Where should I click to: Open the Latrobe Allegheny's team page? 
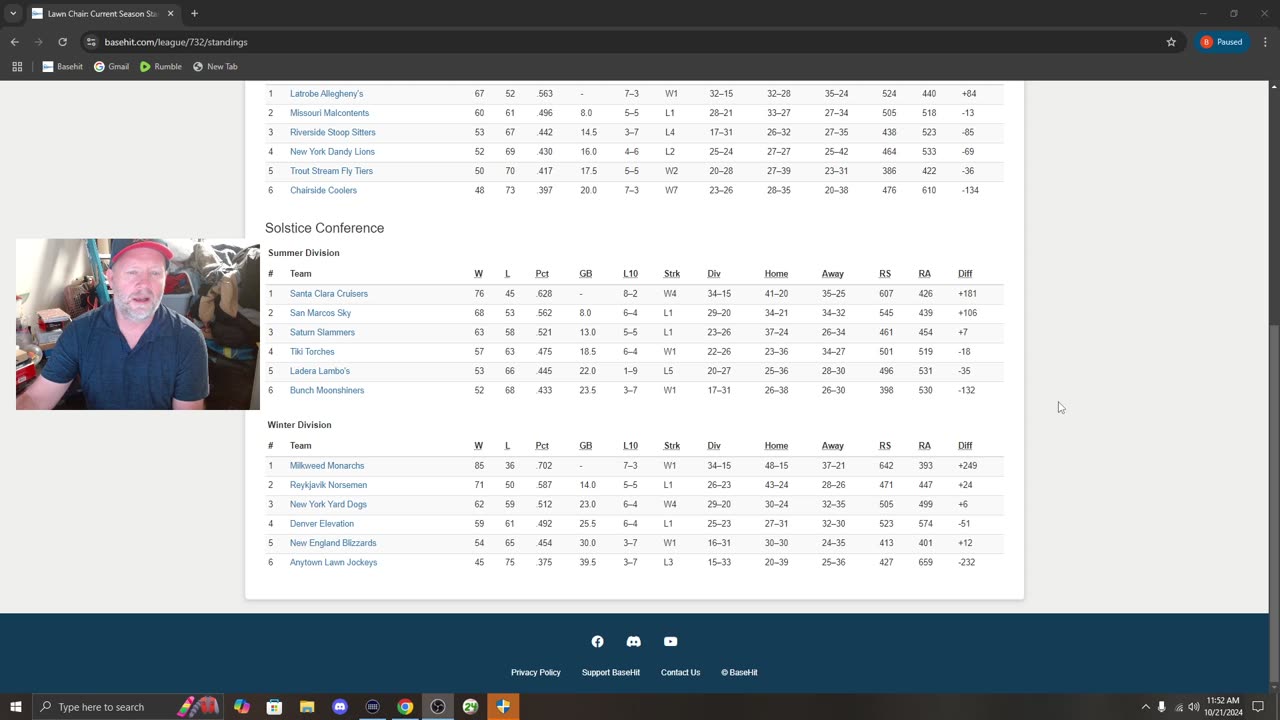point(326,94)
